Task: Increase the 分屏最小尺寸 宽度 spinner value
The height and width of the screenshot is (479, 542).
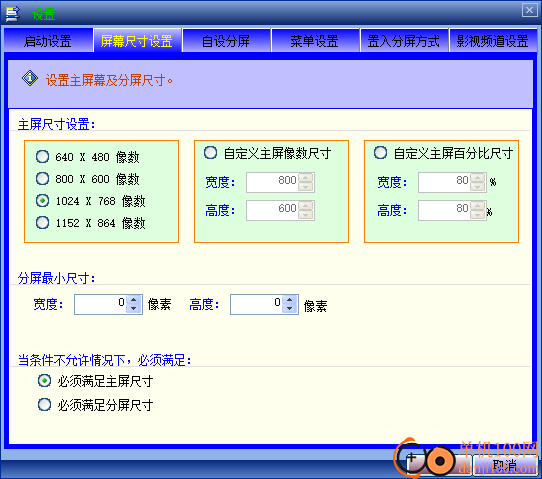Action: coord(134,300)
